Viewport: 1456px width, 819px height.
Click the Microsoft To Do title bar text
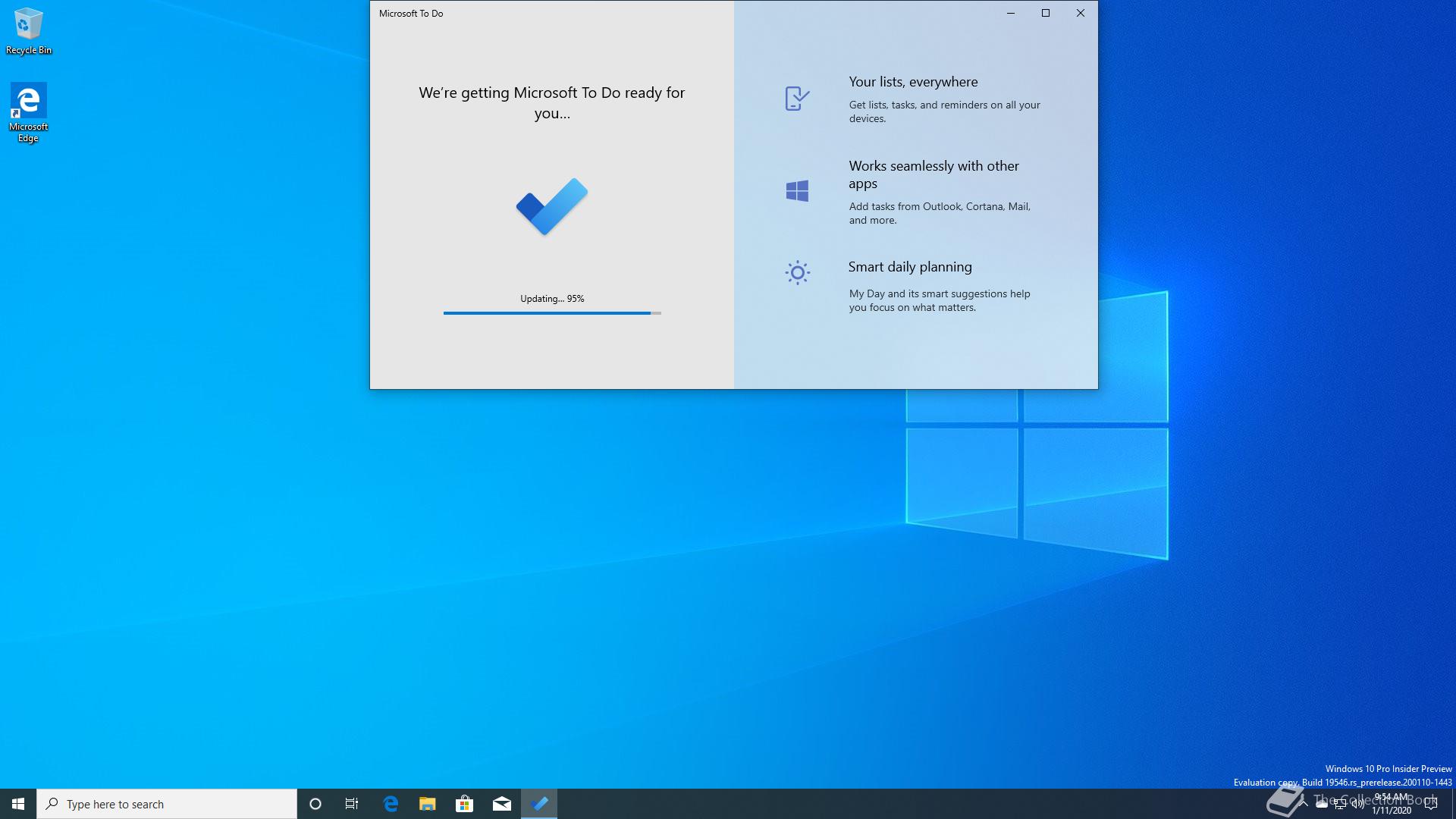[411, 14]
